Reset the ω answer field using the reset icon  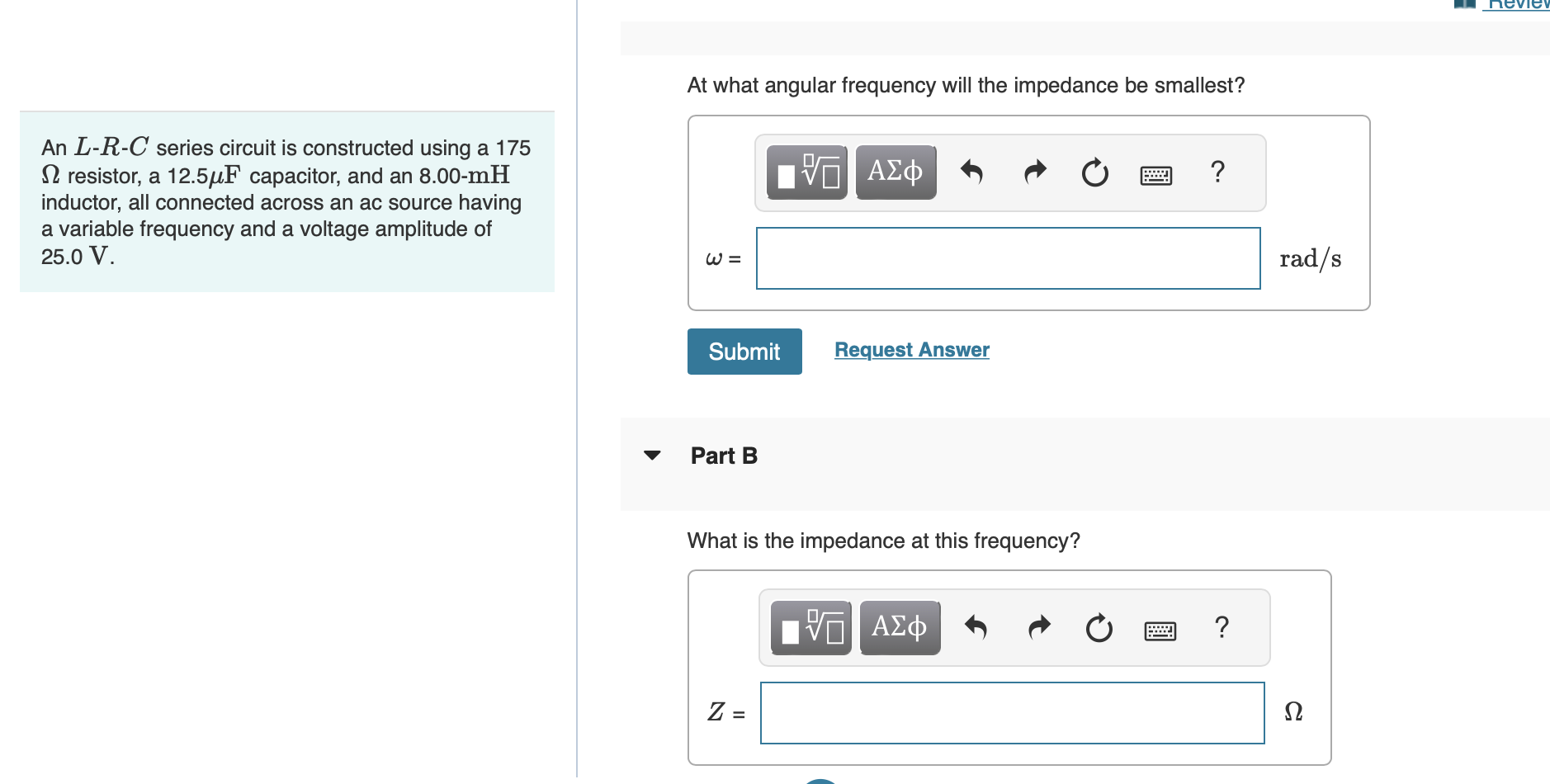[1094, 172]
